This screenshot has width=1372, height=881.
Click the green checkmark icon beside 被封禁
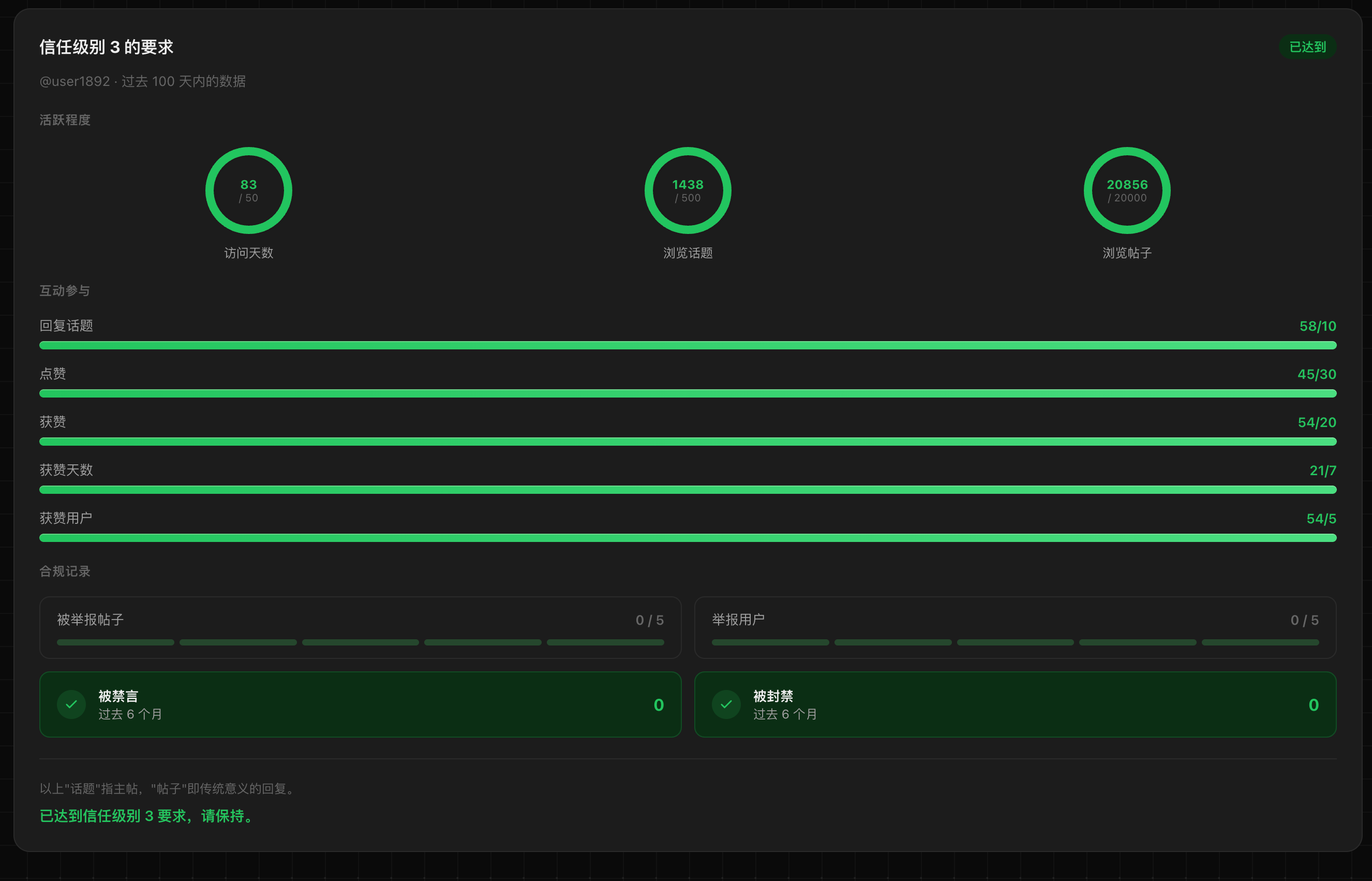726,704
